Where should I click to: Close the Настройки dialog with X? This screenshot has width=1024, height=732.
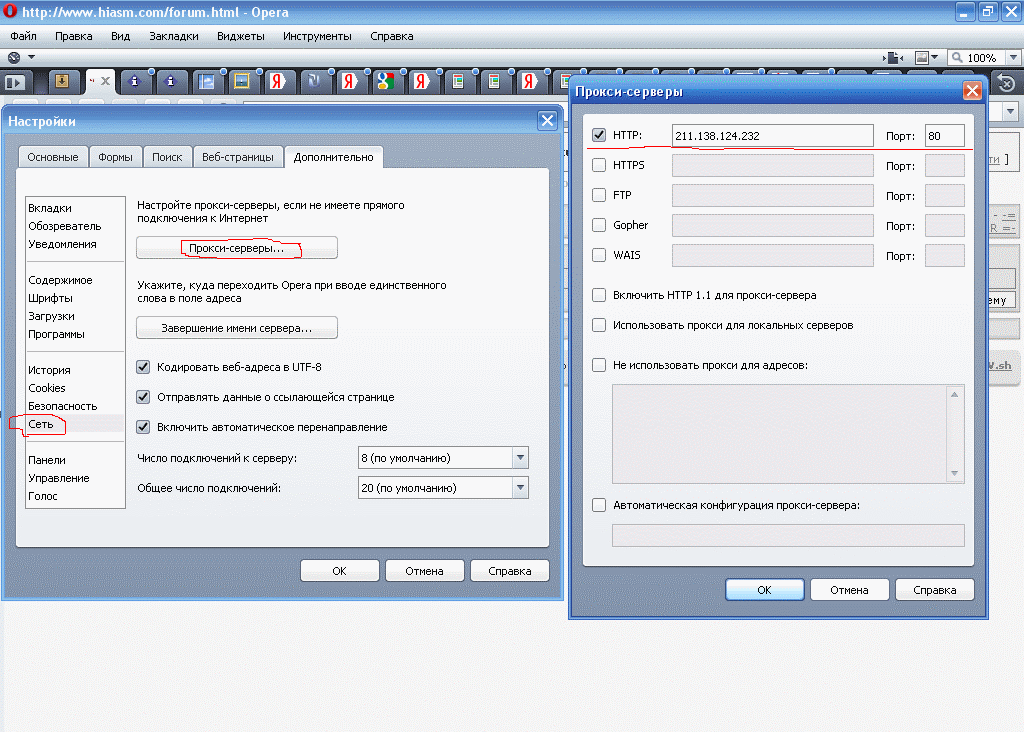point(547,121)
